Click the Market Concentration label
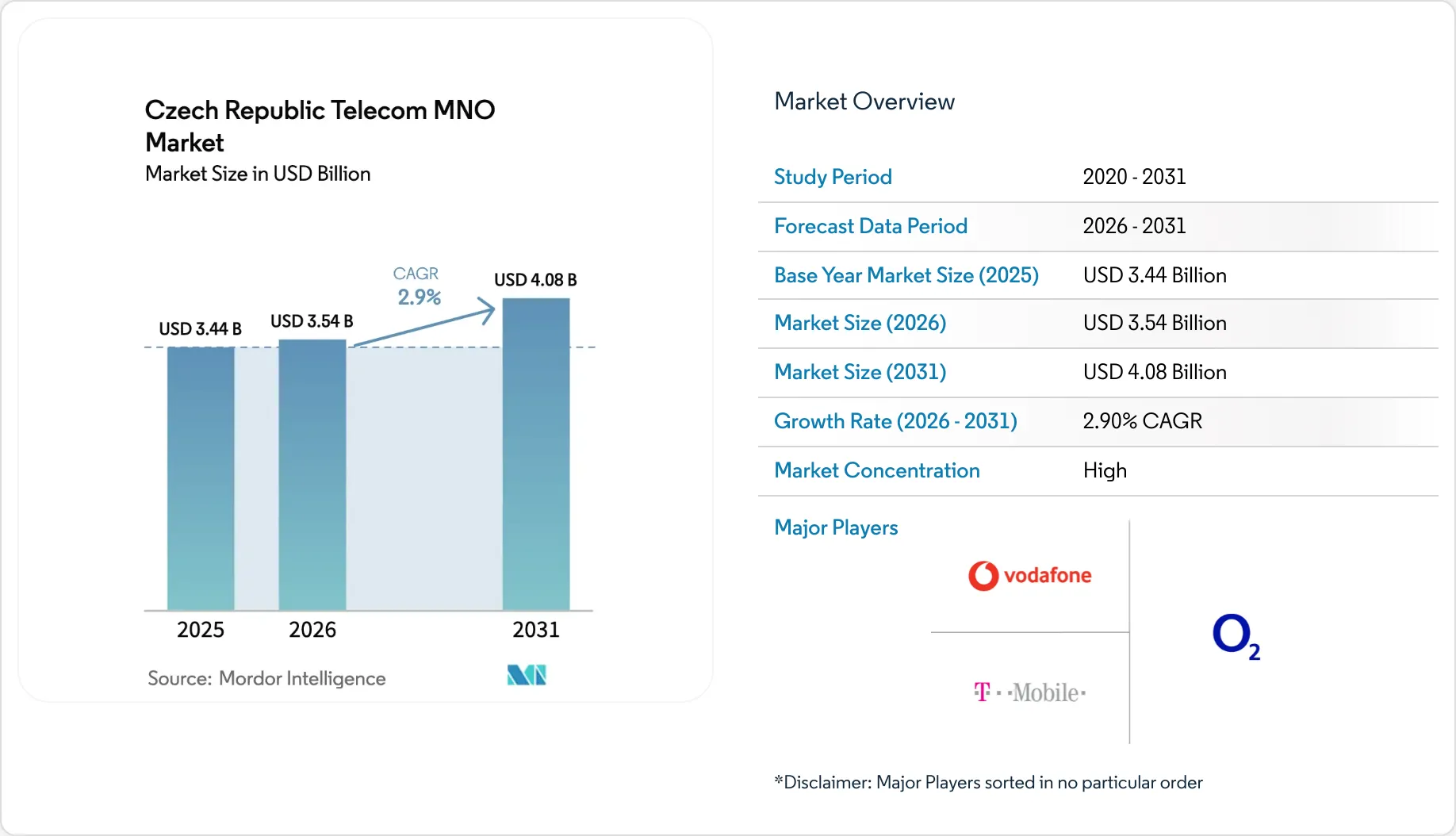The image size is (1456, 836). (877, 470)
